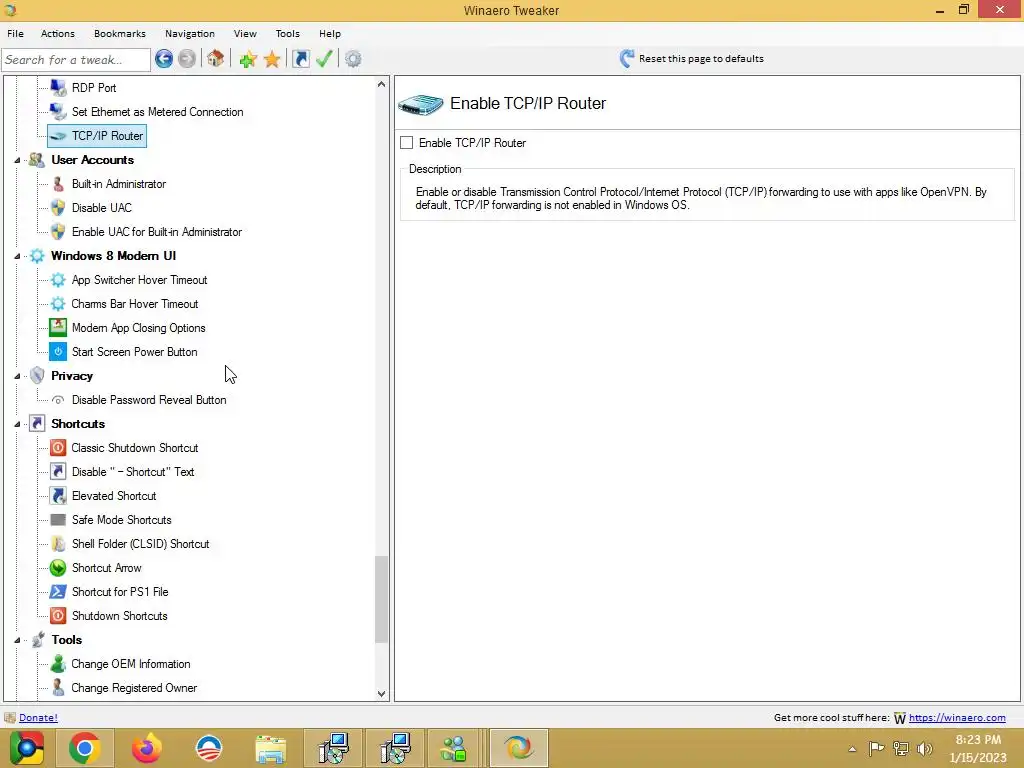Image resolution: width=1024 pixels, height=768 pixels.
Task: Open bookmarks with the gold star icon
Action: pos(272,59)
